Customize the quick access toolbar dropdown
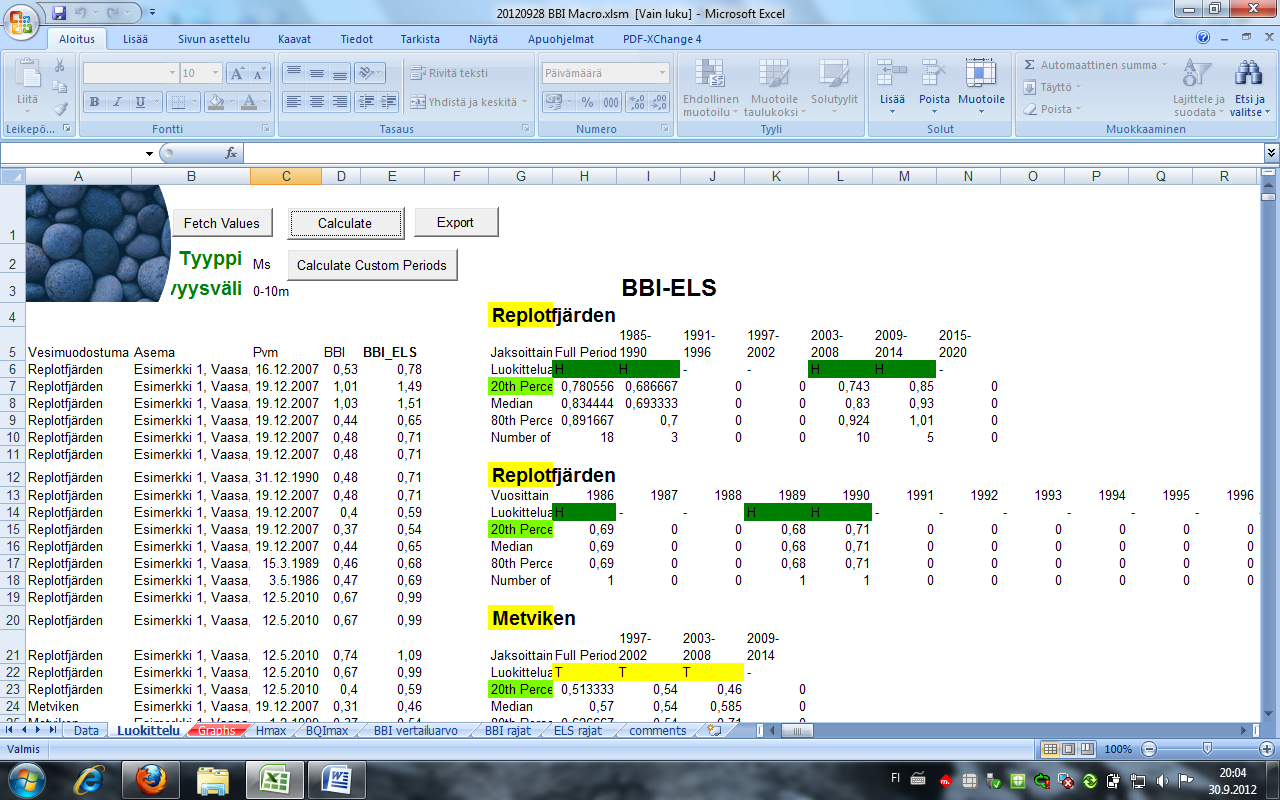Screen dimensions: 1280x800 (x=151, y=13)
